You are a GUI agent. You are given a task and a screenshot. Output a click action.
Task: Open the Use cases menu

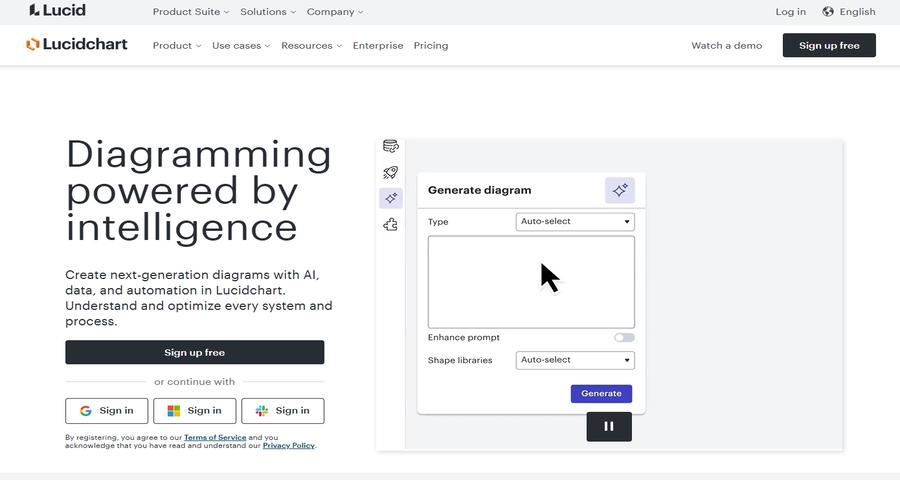[241, 46]
